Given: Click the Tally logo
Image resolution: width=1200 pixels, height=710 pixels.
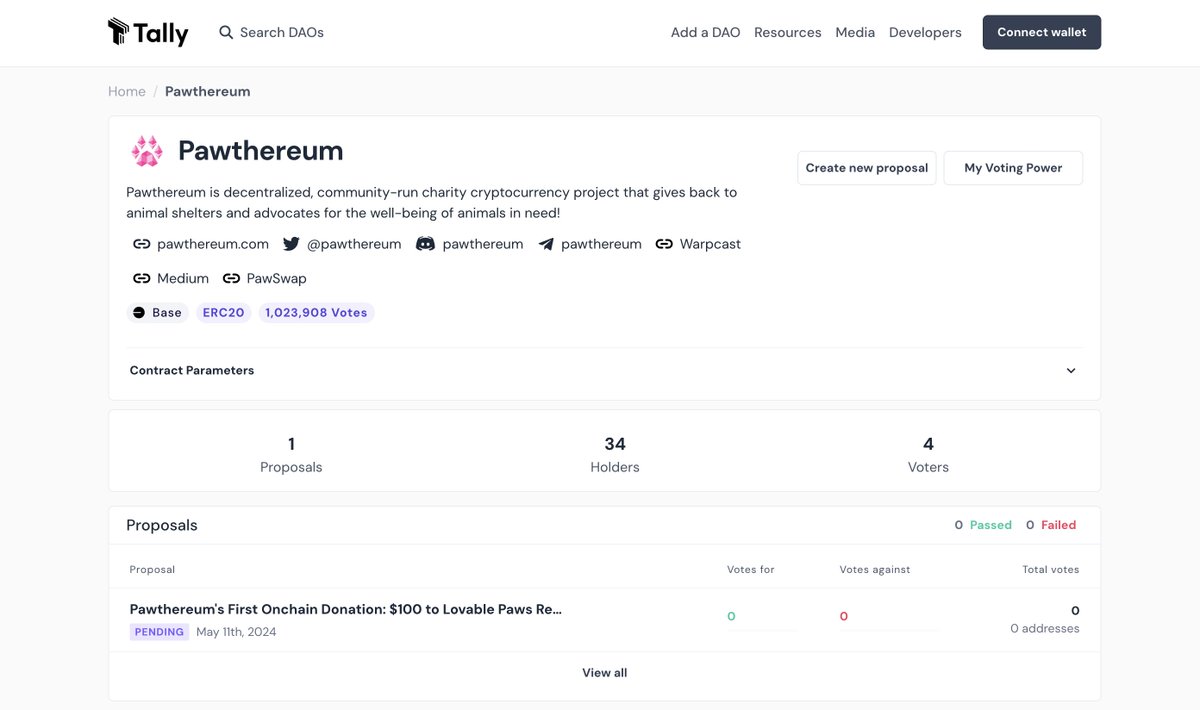Looking at the screenshot, I should click(148, 32).
